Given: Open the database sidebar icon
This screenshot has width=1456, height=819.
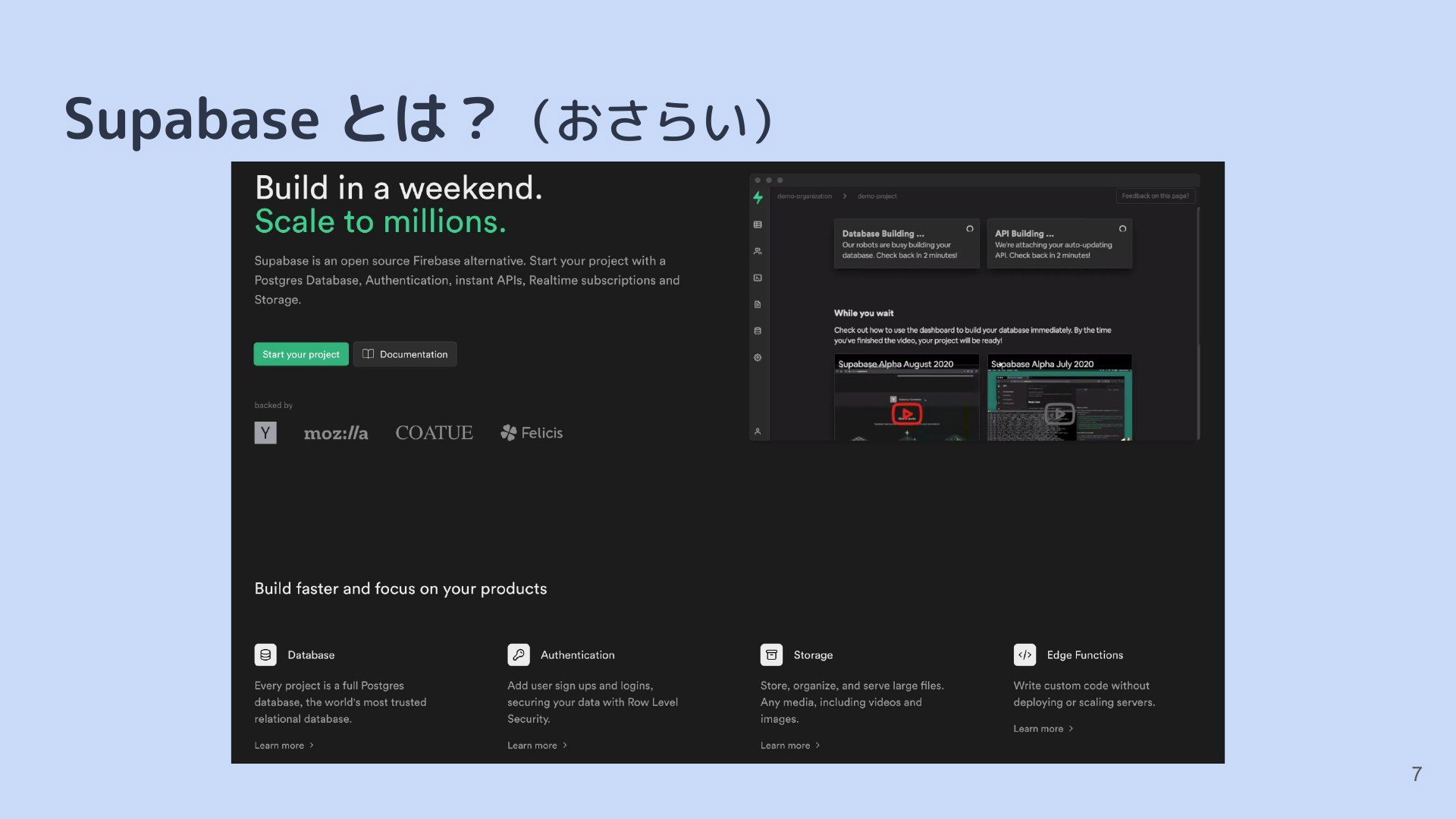Looking at the screenshot, I should click(758, 331).
